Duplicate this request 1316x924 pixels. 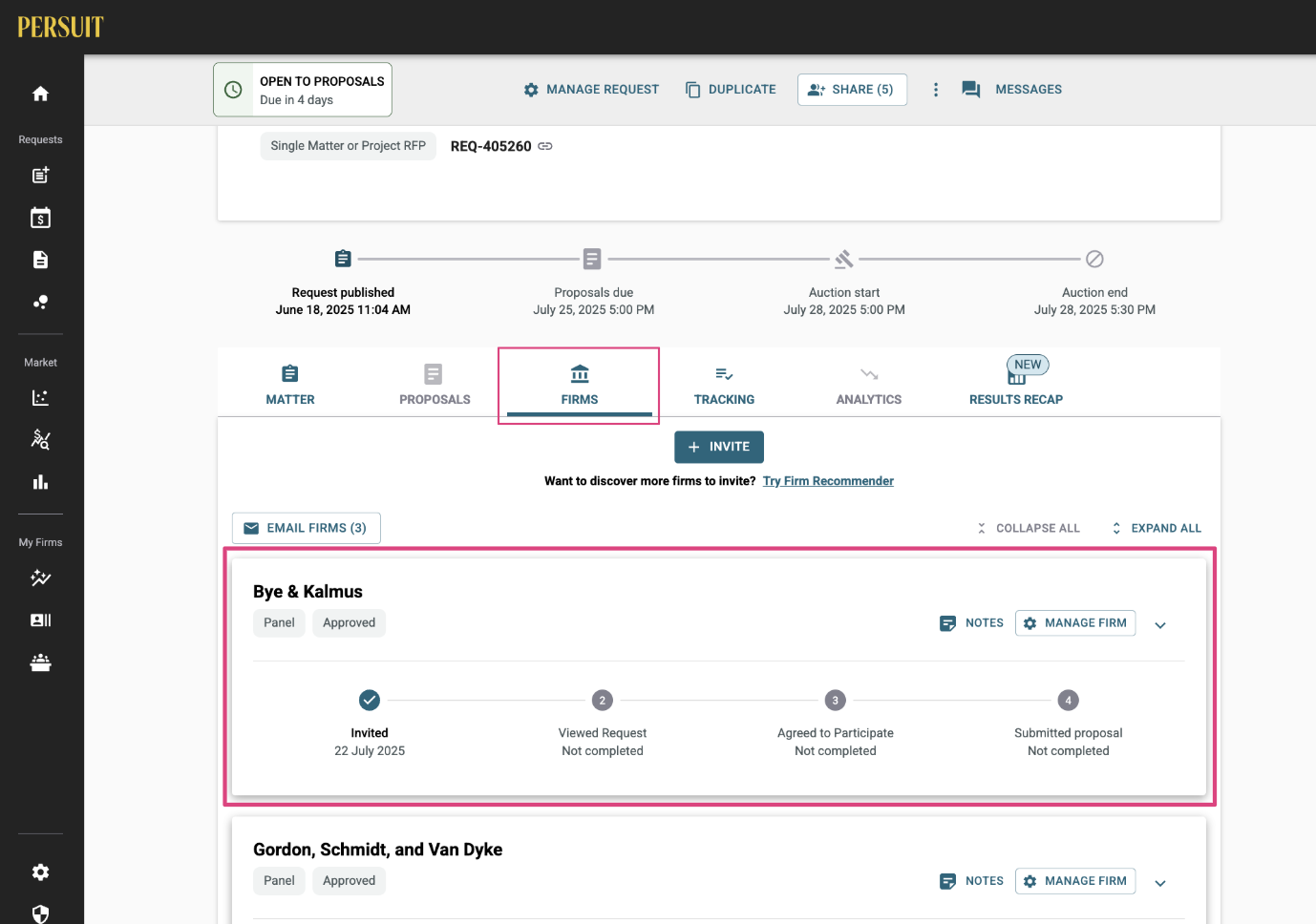coord(731,90)
